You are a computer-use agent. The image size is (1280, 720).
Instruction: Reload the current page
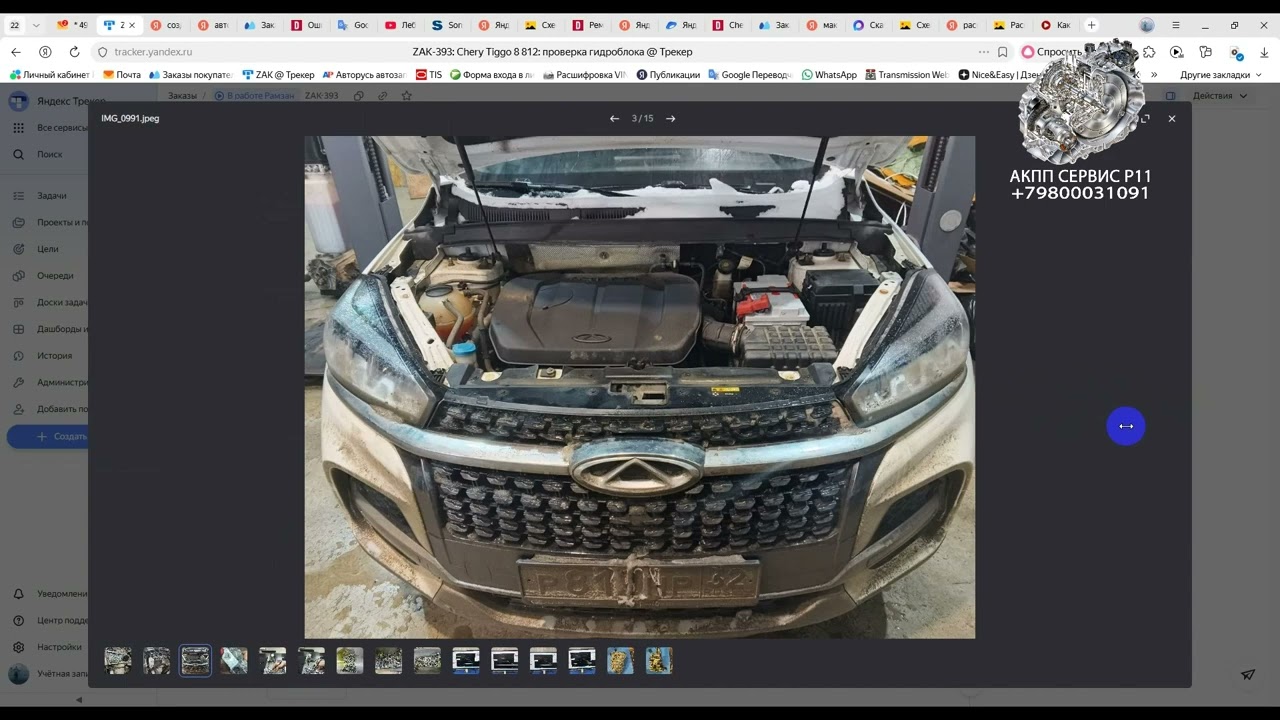pos(74,52)
